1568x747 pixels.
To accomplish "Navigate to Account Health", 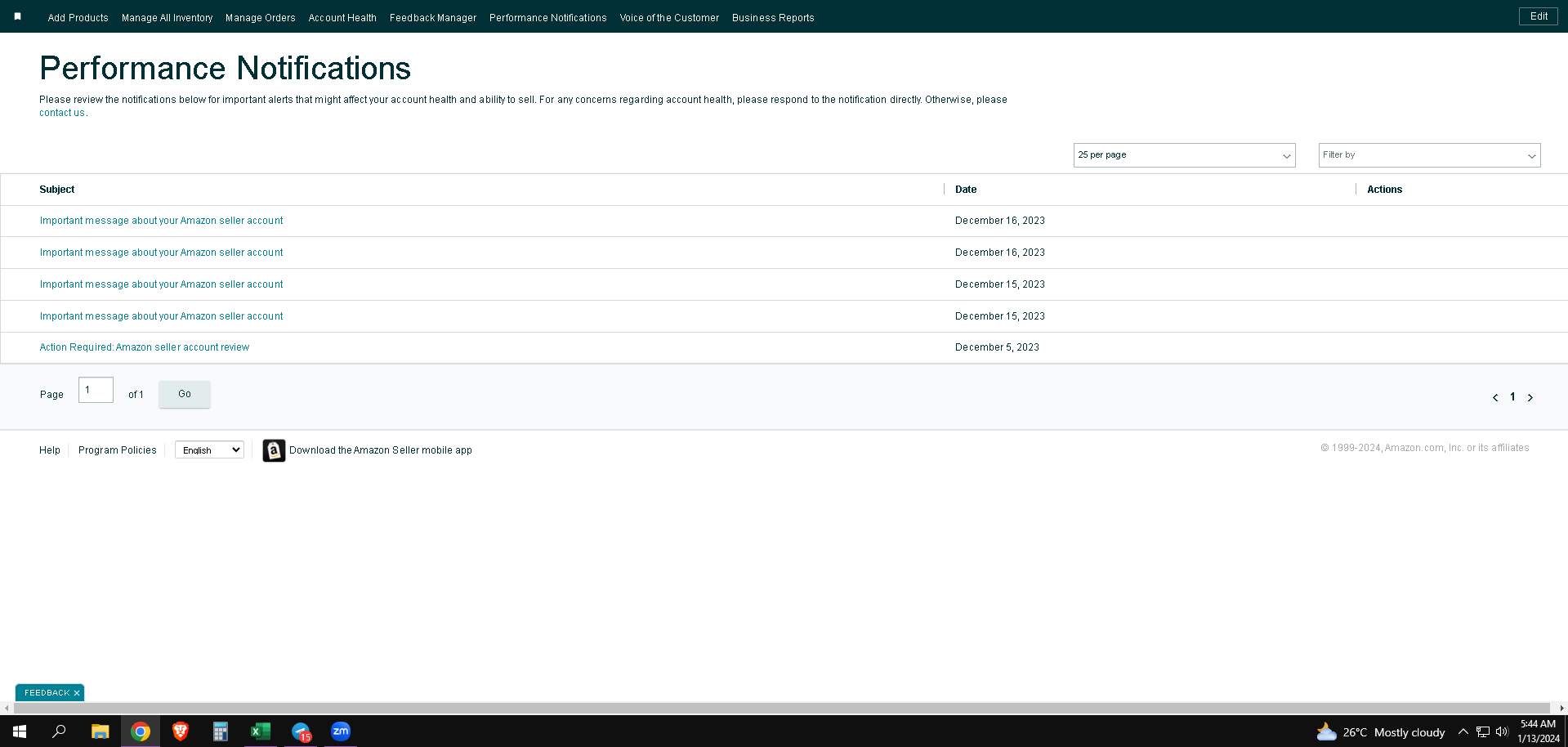I will tap(342, 17).
